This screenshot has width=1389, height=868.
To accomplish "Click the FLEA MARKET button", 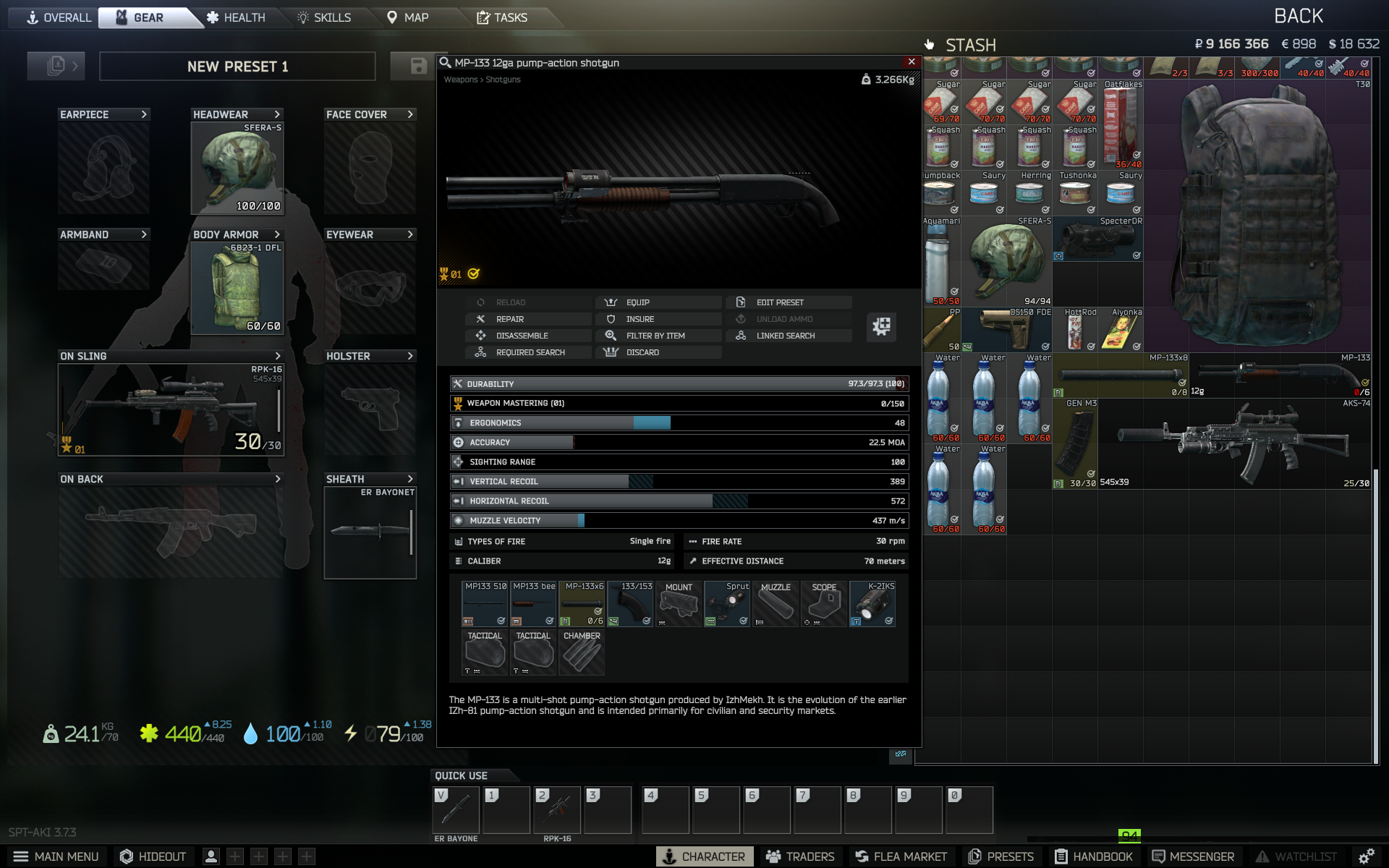I will tap(901, 856).
